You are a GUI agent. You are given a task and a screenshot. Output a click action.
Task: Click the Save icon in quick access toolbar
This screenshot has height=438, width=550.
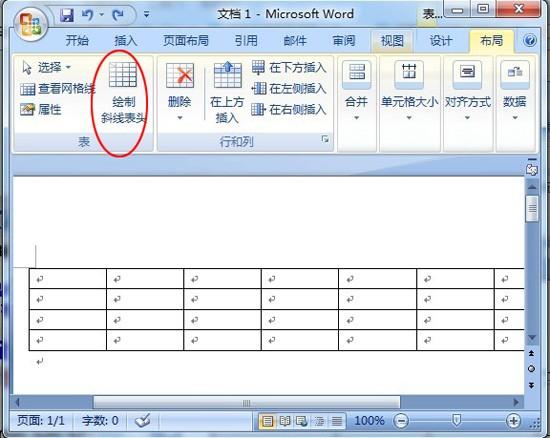pyautogui.click(x=67, y=15)
